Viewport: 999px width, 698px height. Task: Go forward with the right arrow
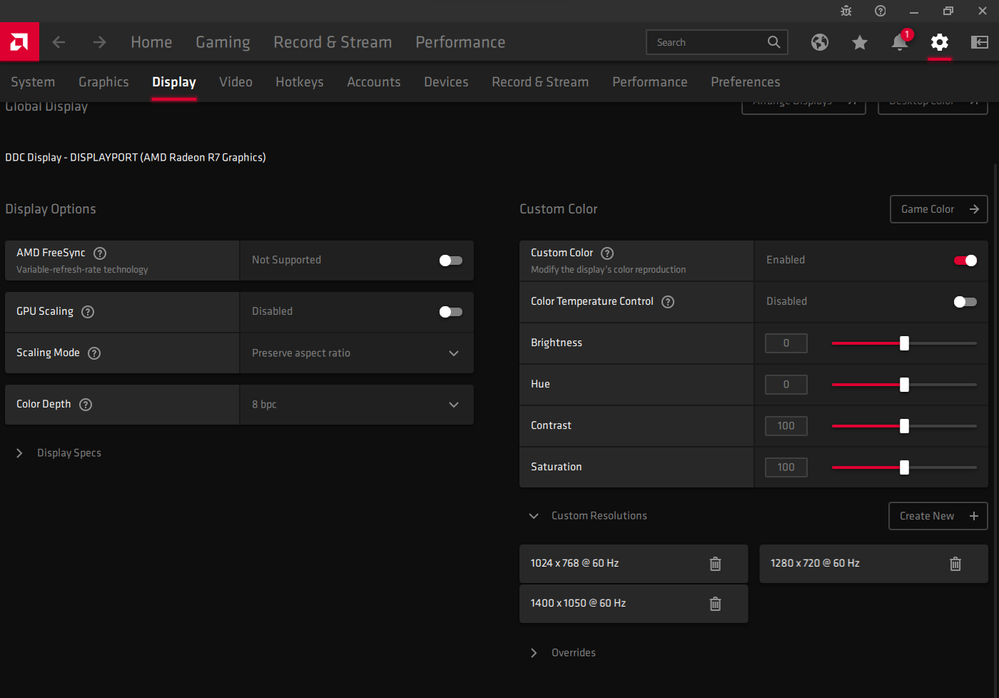coord(99,42)
